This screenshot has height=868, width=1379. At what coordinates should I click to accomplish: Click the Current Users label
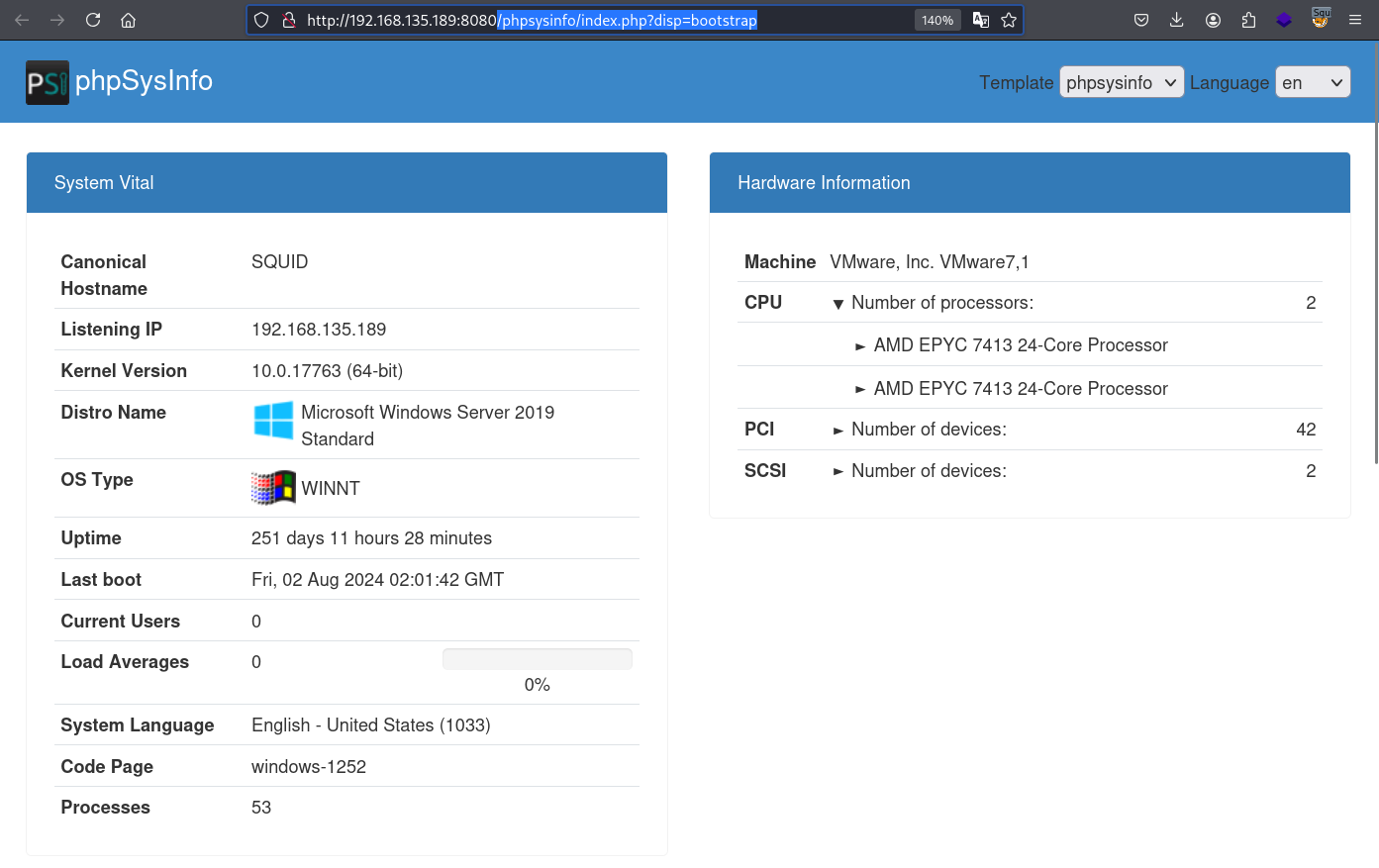pyautogui.click(x=121, y=622)
